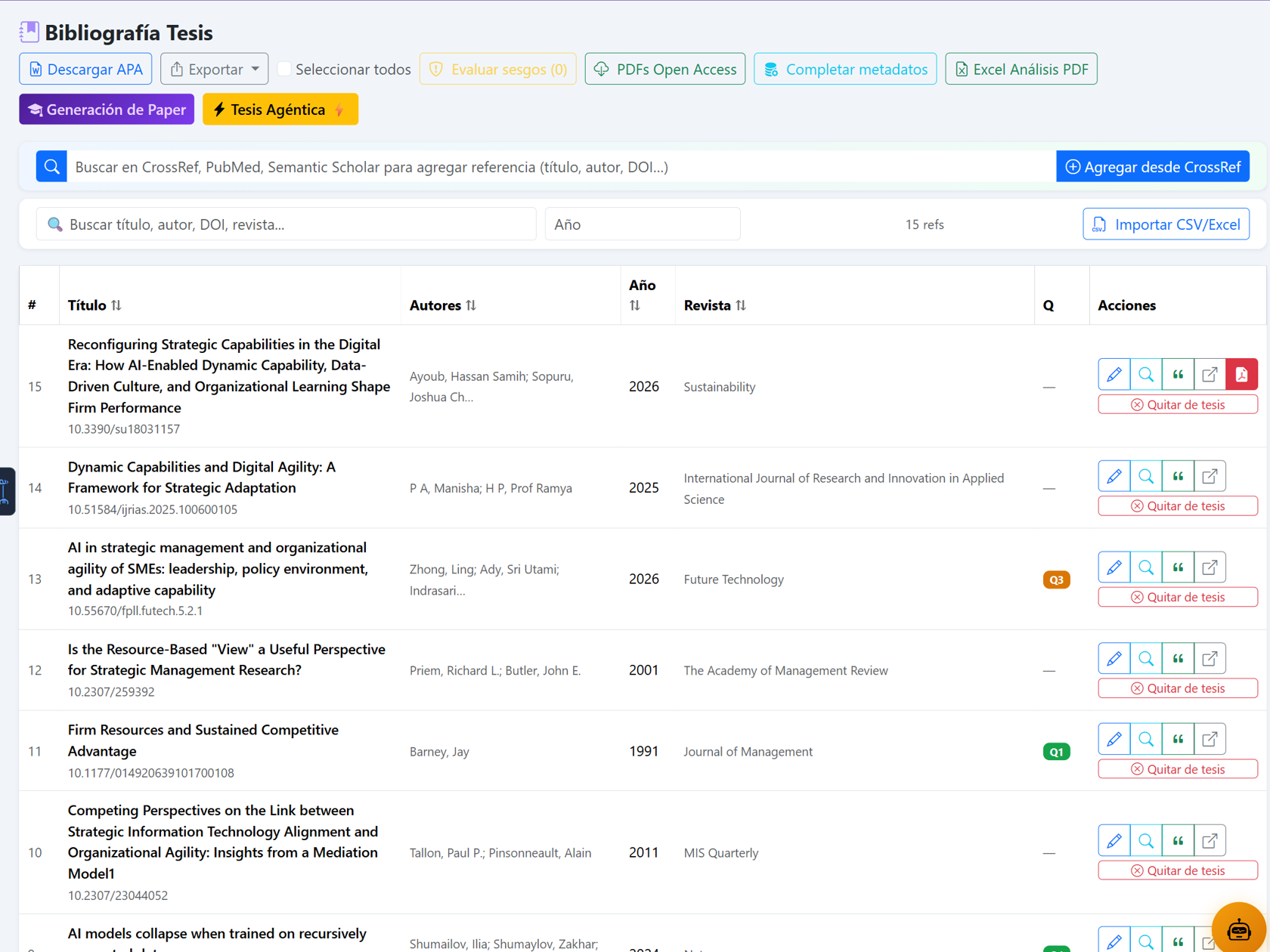Click magnifier icon for Academy of Management Review row
The image size is (1270, 952).
1146,658
